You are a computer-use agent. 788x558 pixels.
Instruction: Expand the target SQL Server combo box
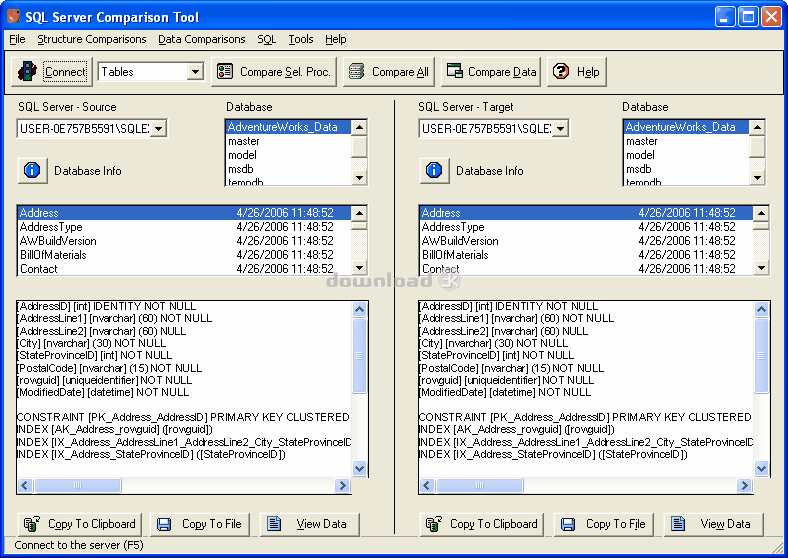click(x=560, y=129)
